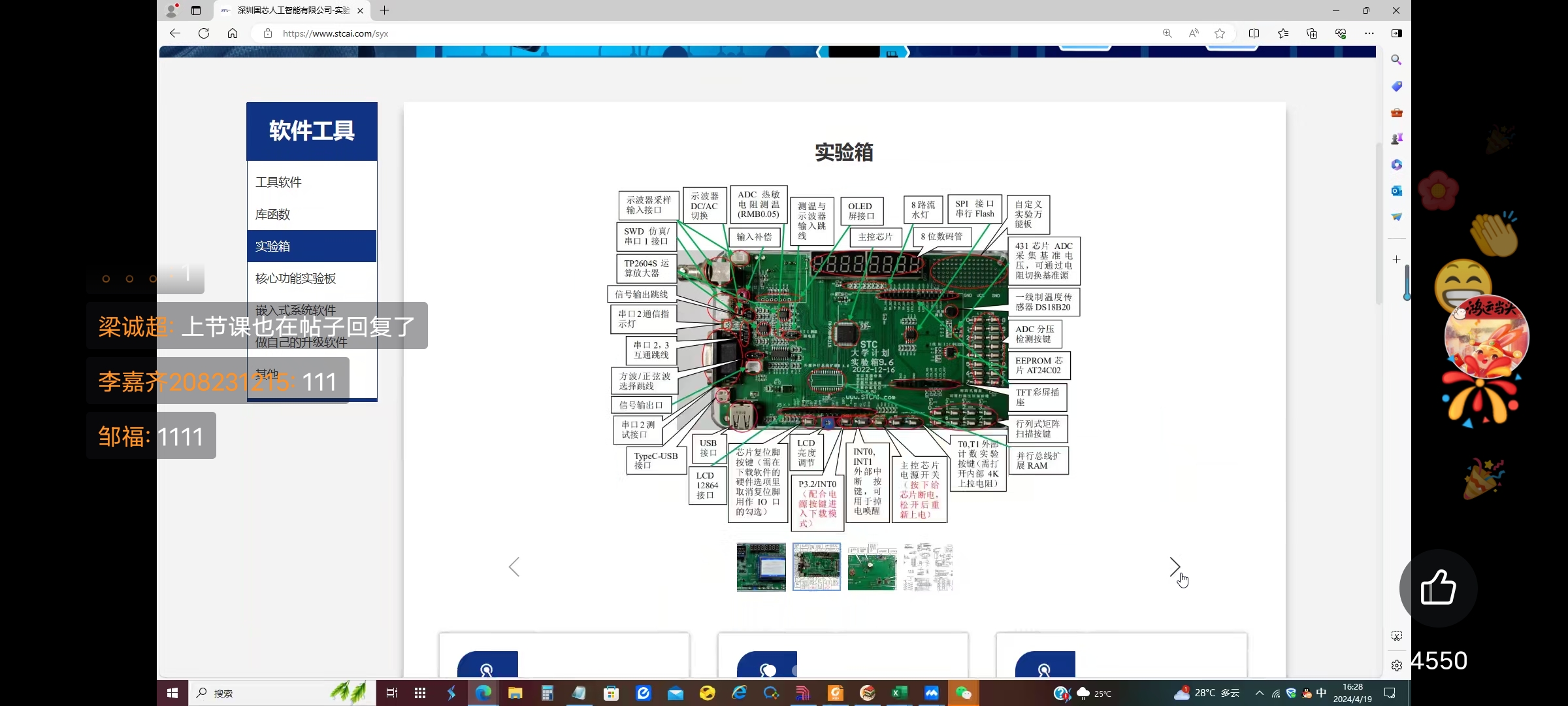The width and height of the screenshot is (1568, 706).
Task: Open File Explorer from taskbar
Action: pyautogui.click(x=515, y=693)
